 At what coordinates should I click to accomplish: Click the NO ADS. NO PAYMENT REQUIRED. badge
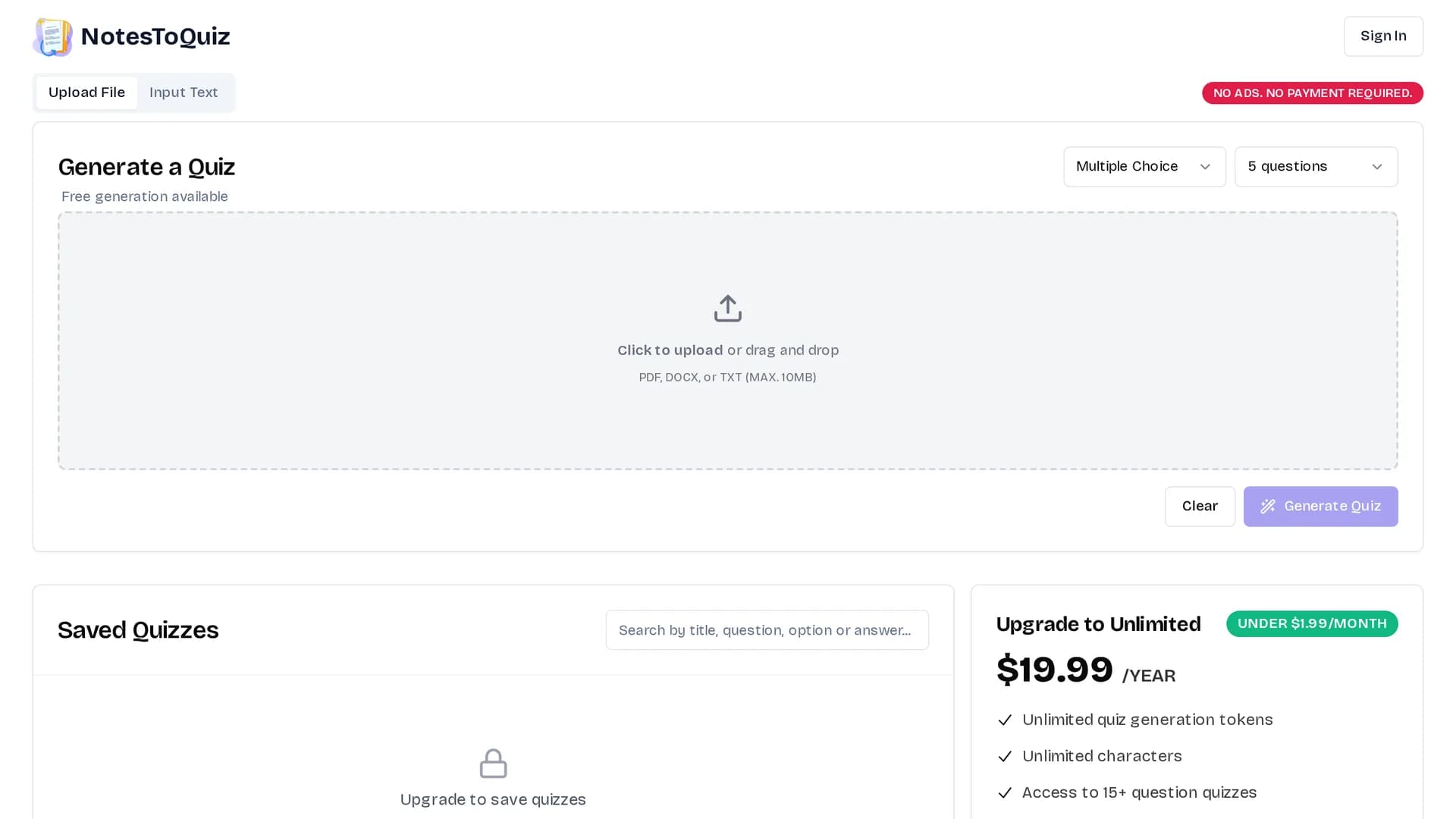[1312, 93]
